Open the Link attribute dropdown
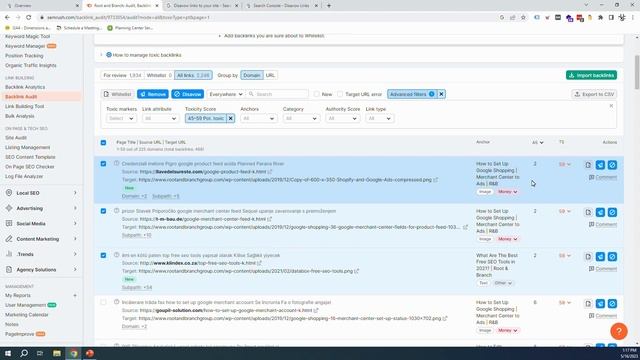 160,118
